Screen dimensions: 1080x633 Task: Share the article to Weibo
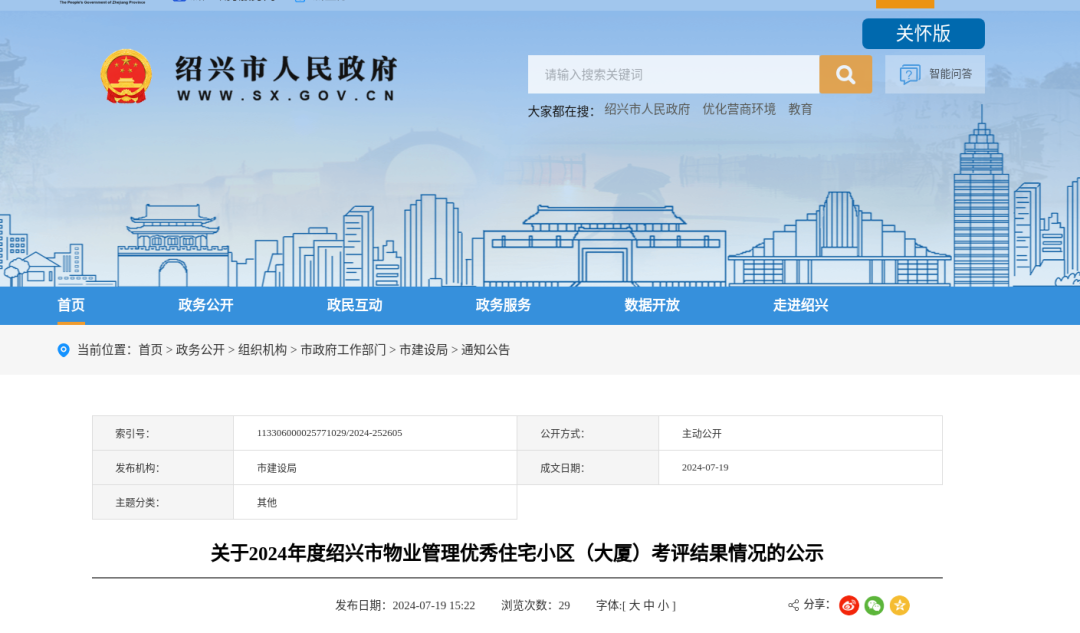[849, 605]
